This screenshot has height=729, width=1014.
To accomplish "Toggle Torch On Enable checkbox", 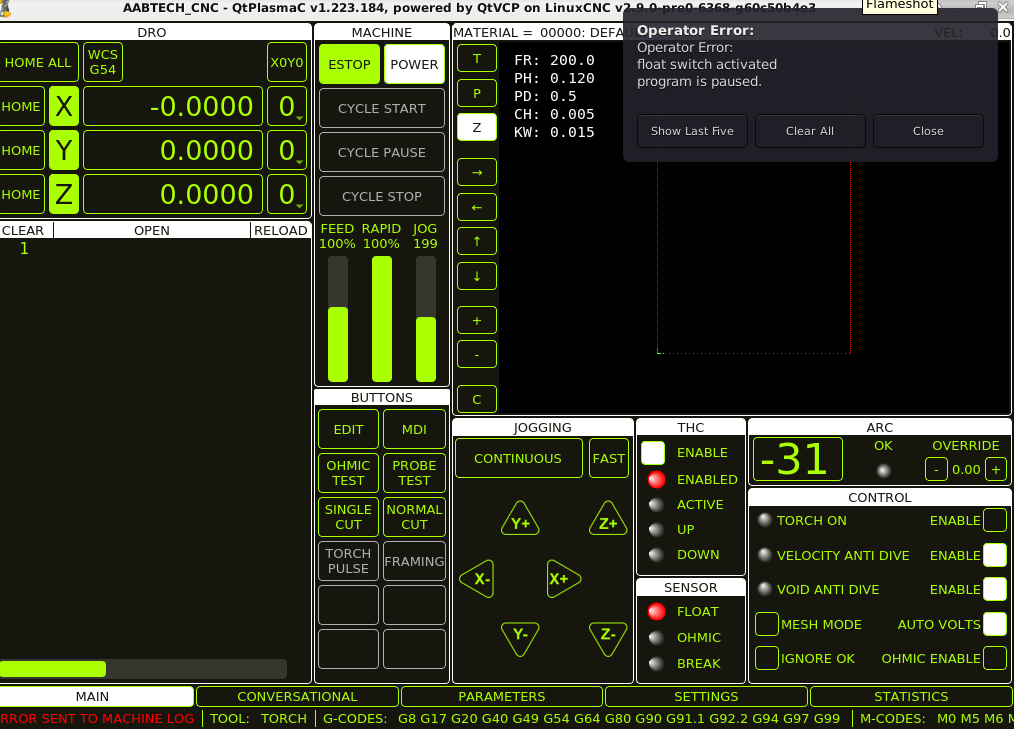I will pos(995,520).
